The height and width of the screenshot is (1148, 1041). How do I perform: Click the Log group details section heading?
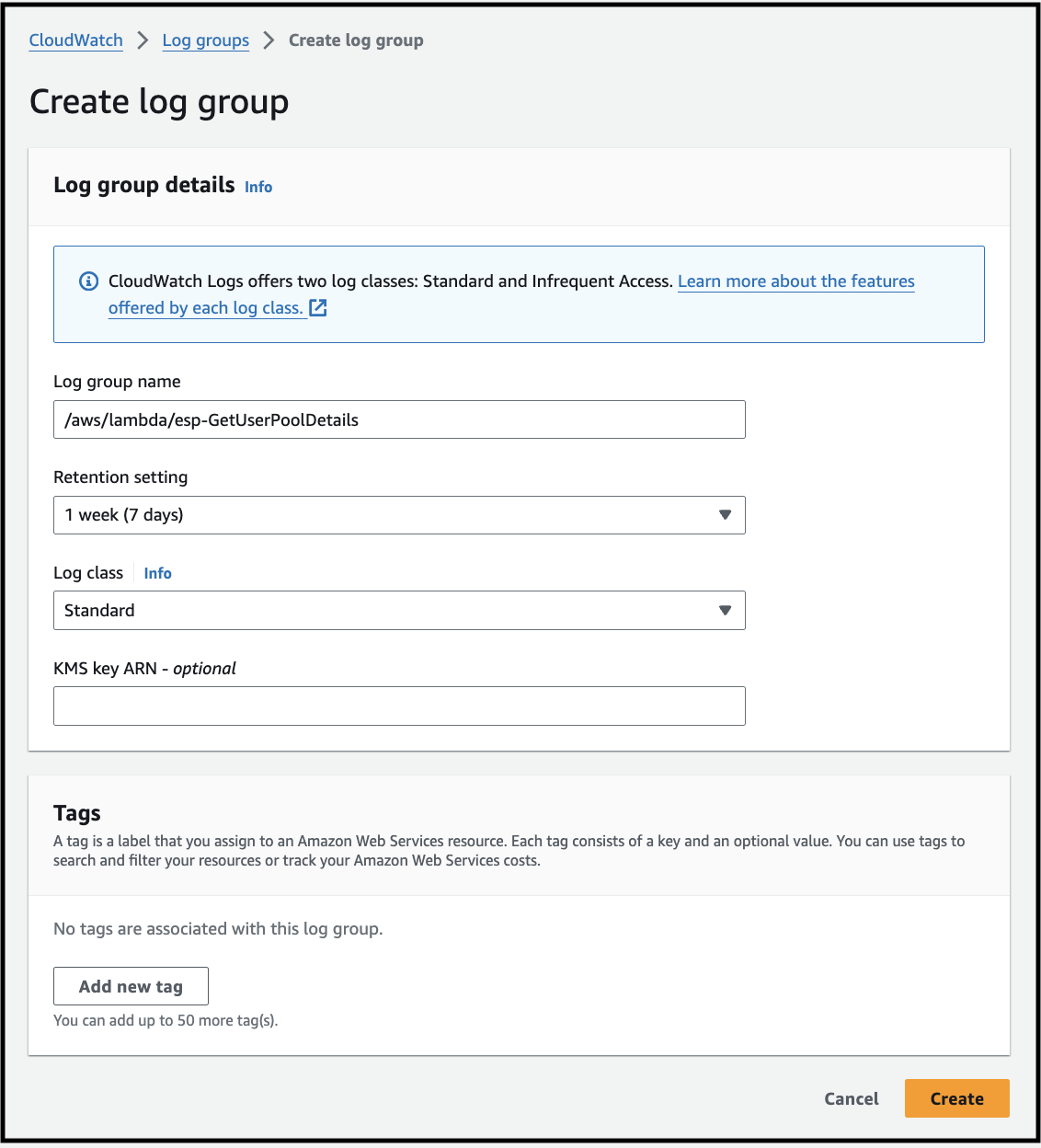pyautogui.click(x=144, y=185)
